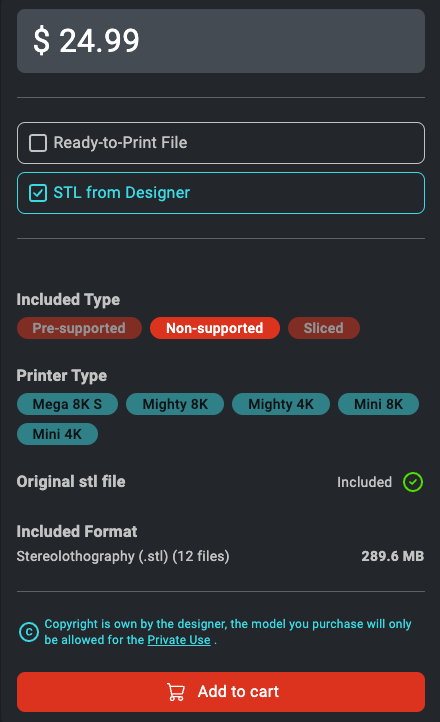Click the 289.6 MB file size
The height and width of the screenshot is (722, 440).
click(x=392, y=556)
